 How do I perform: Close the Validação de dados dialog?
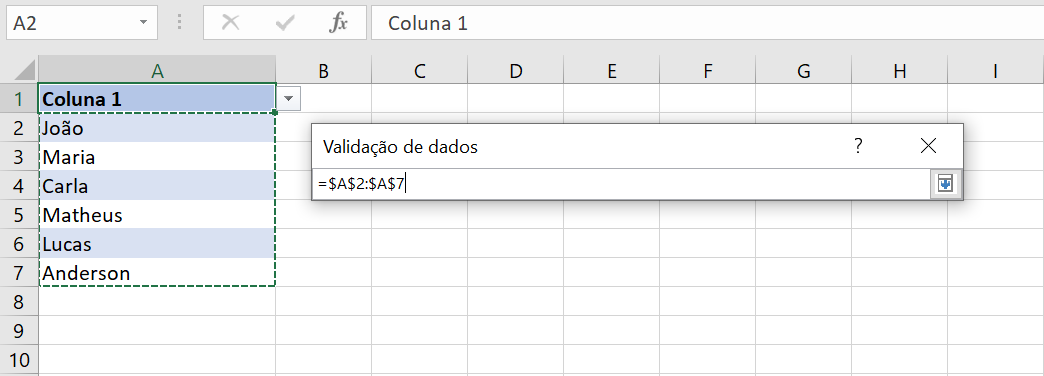point(928,146)
